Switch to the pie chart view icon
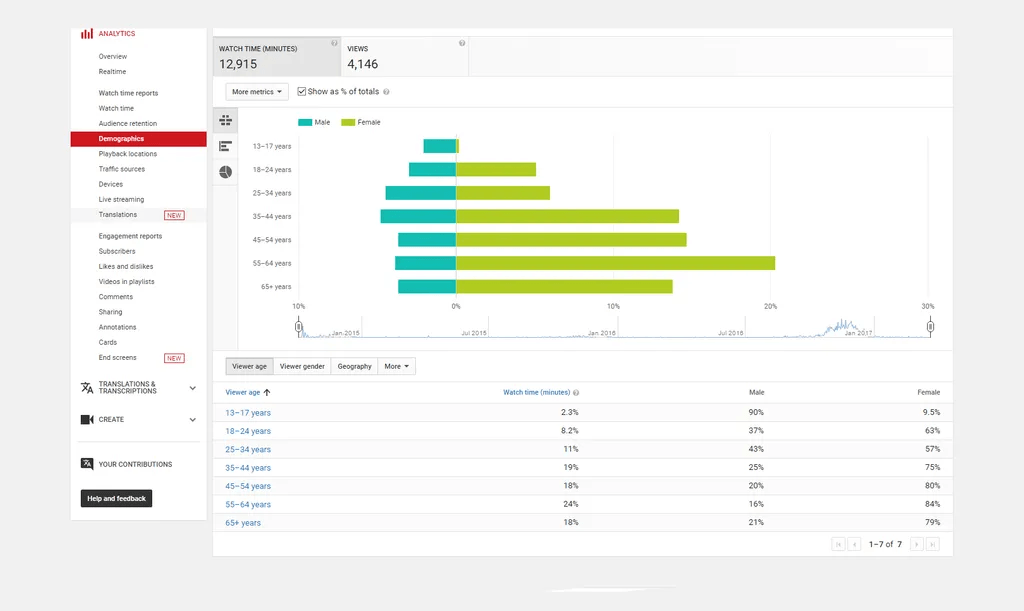1024x611 pixels. pos(225,172)
